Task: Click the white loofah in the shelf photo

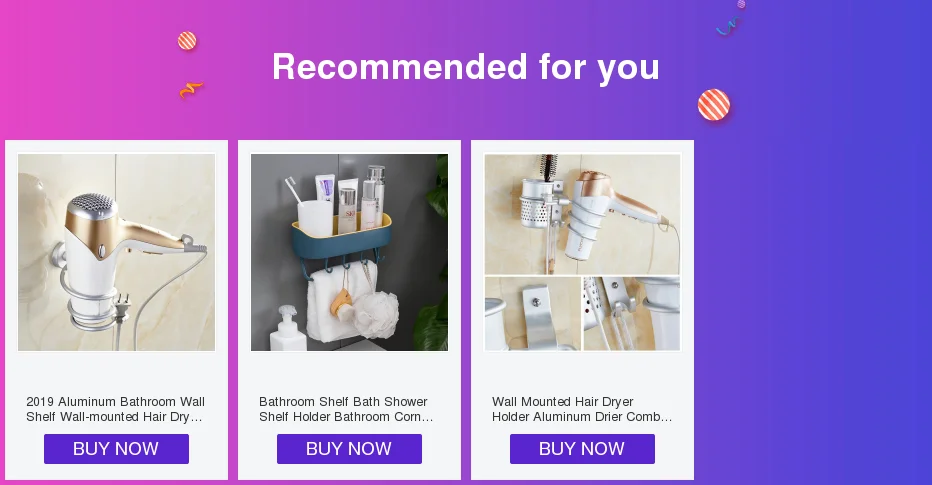Action: click(x=377, y=315)
